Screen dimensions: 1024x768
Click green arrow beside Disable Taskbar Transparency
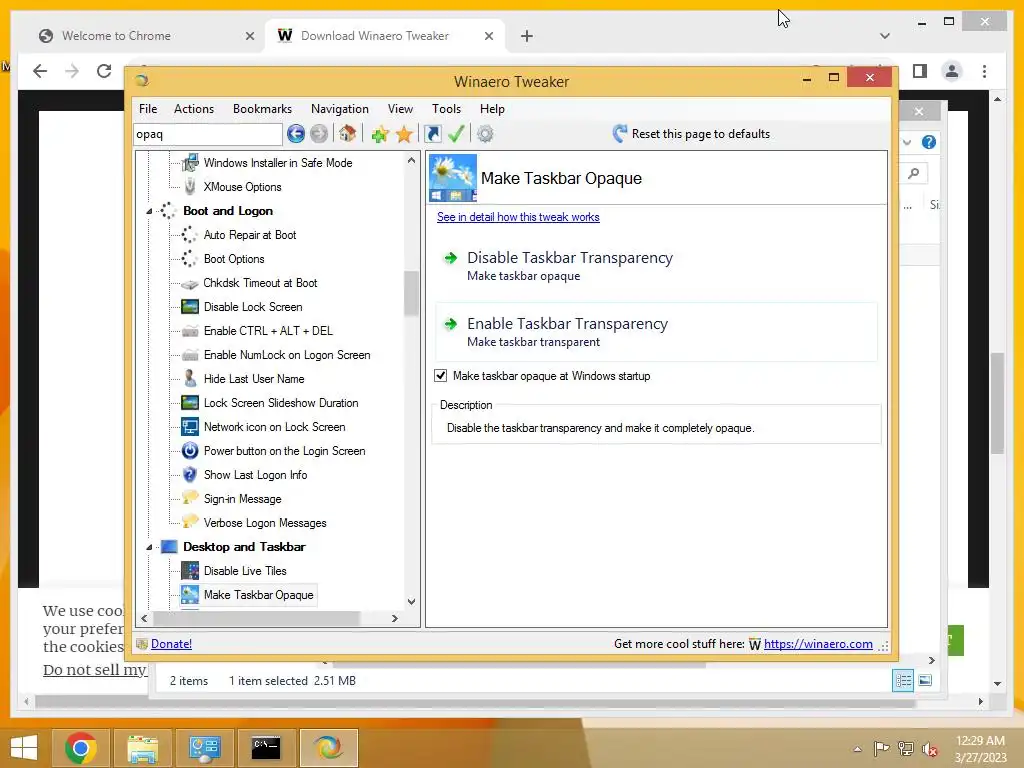pyautogui.click(x=451, y=258)
